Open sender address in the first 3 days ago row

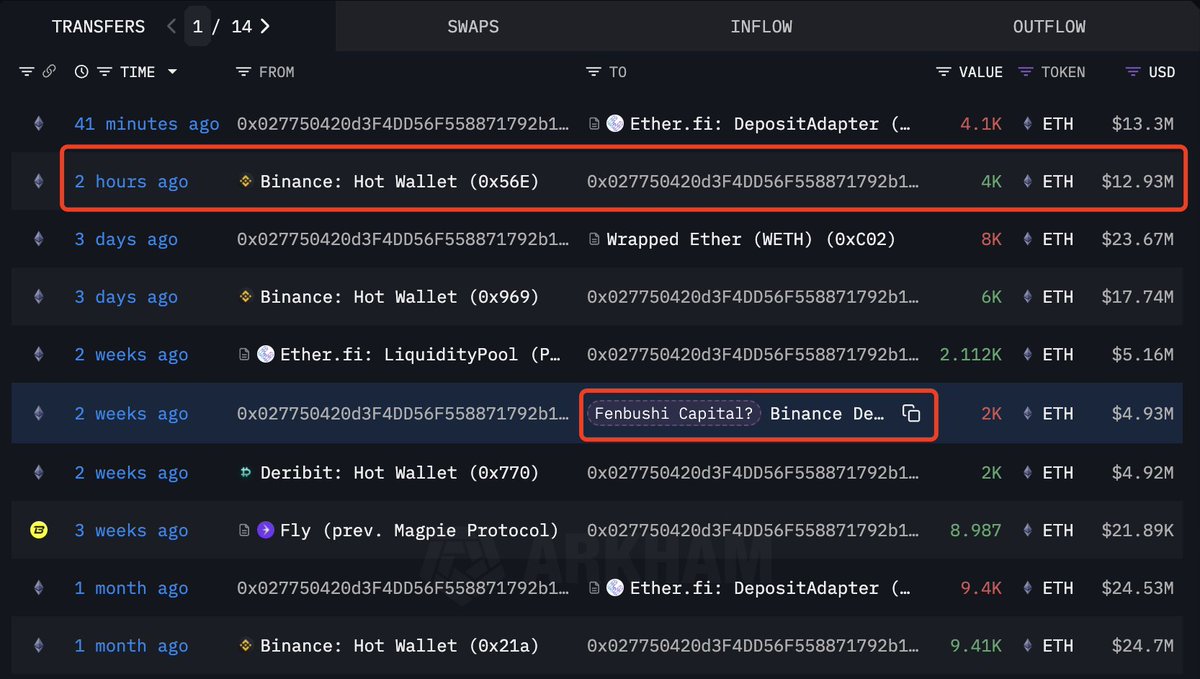click(x=403, y=239)
